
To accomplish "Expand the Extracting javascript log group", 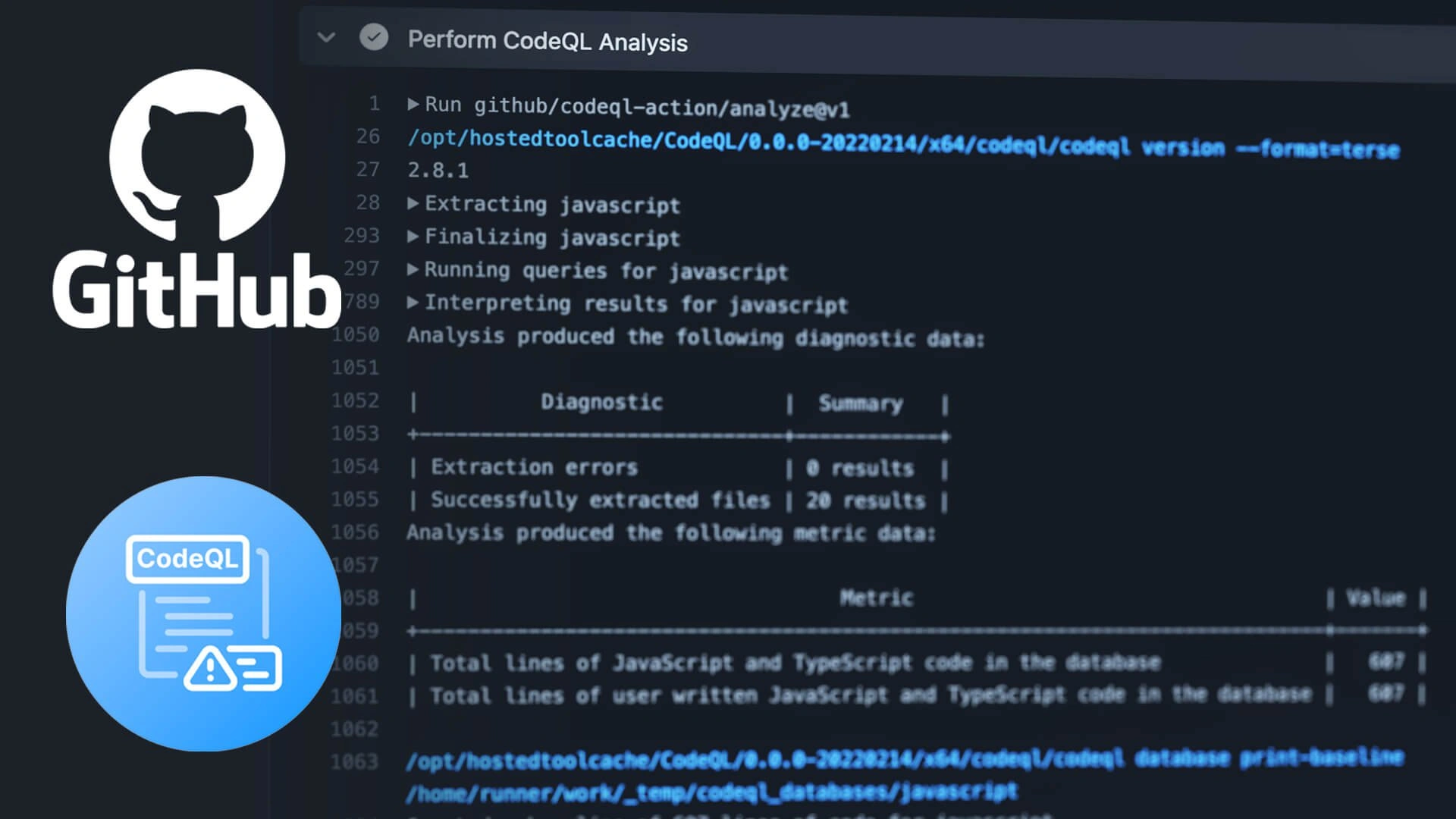I will pyautogui.click(x=413, y=203).
